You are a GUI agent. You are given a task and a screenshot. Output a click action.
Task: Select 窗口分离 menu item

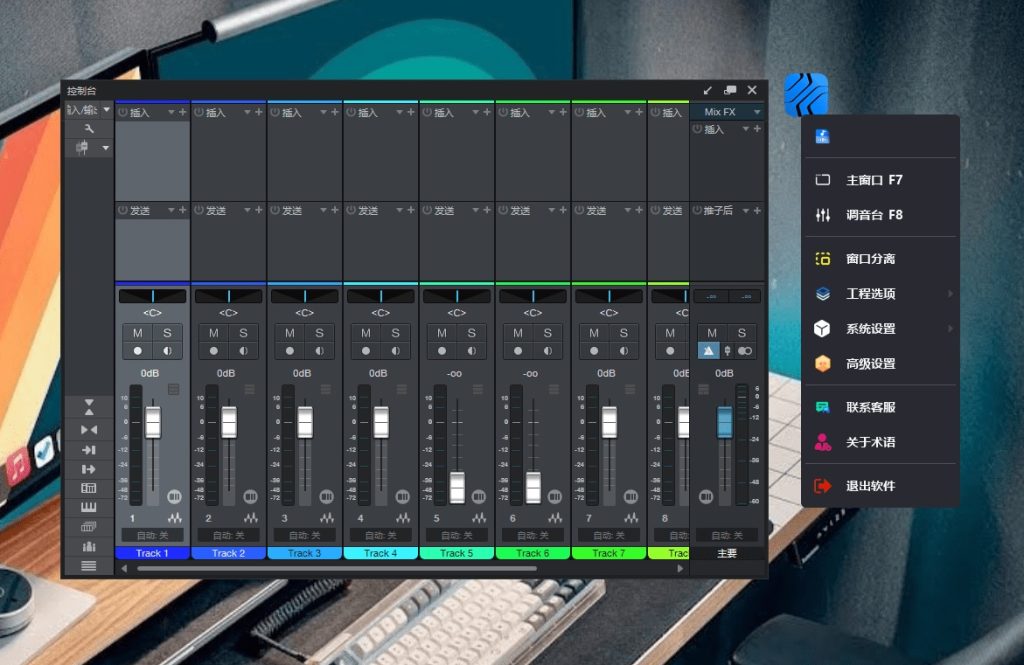click(880, 259)
